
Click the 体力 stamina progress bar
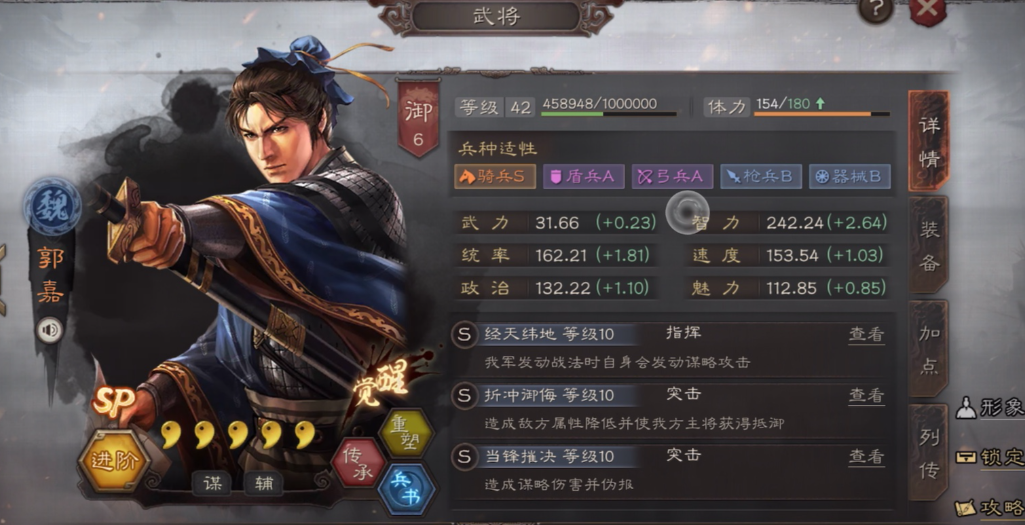(822, 114)
